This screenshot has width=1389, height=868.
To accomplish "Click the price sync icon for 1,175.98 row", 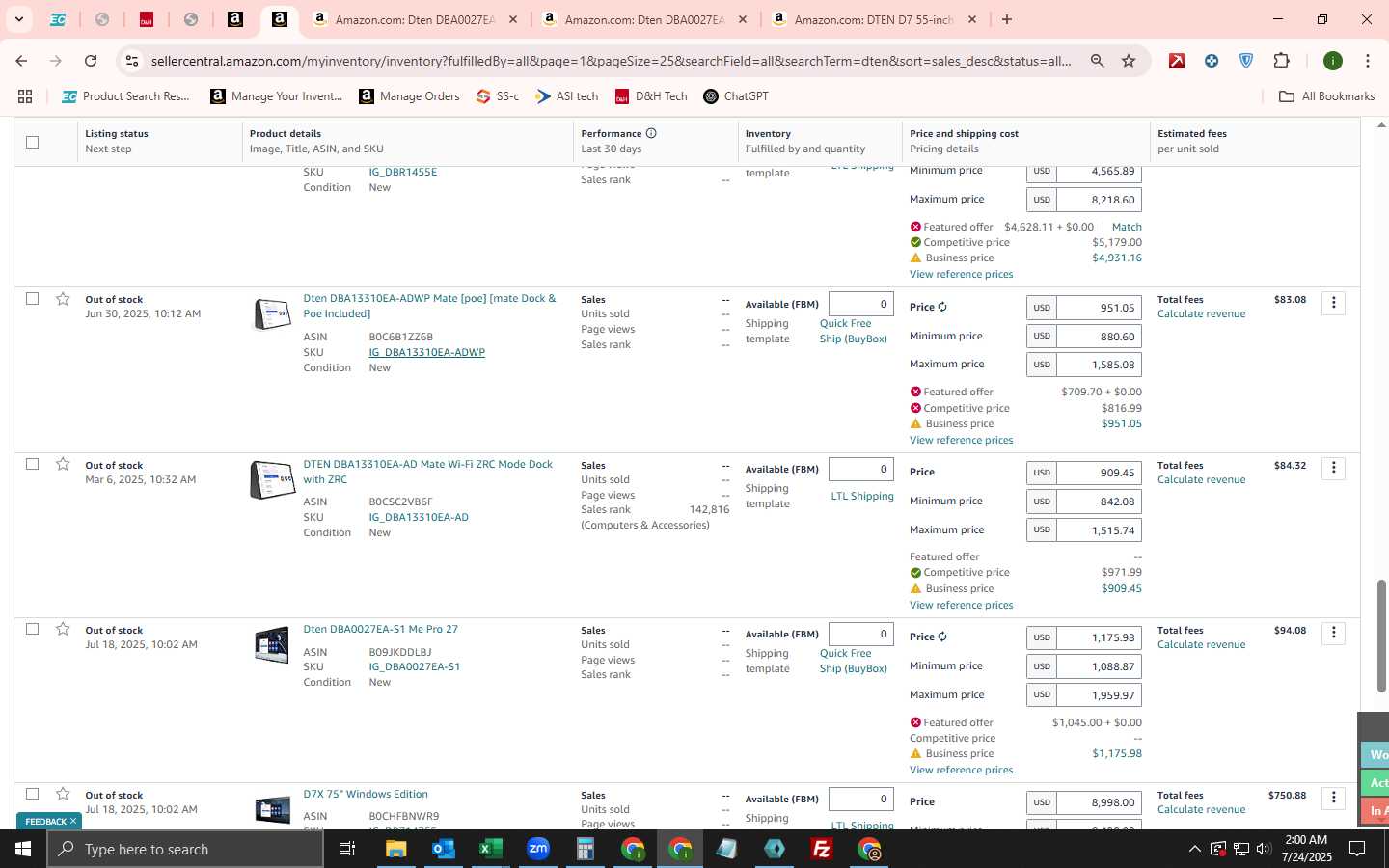I will 942,637.
